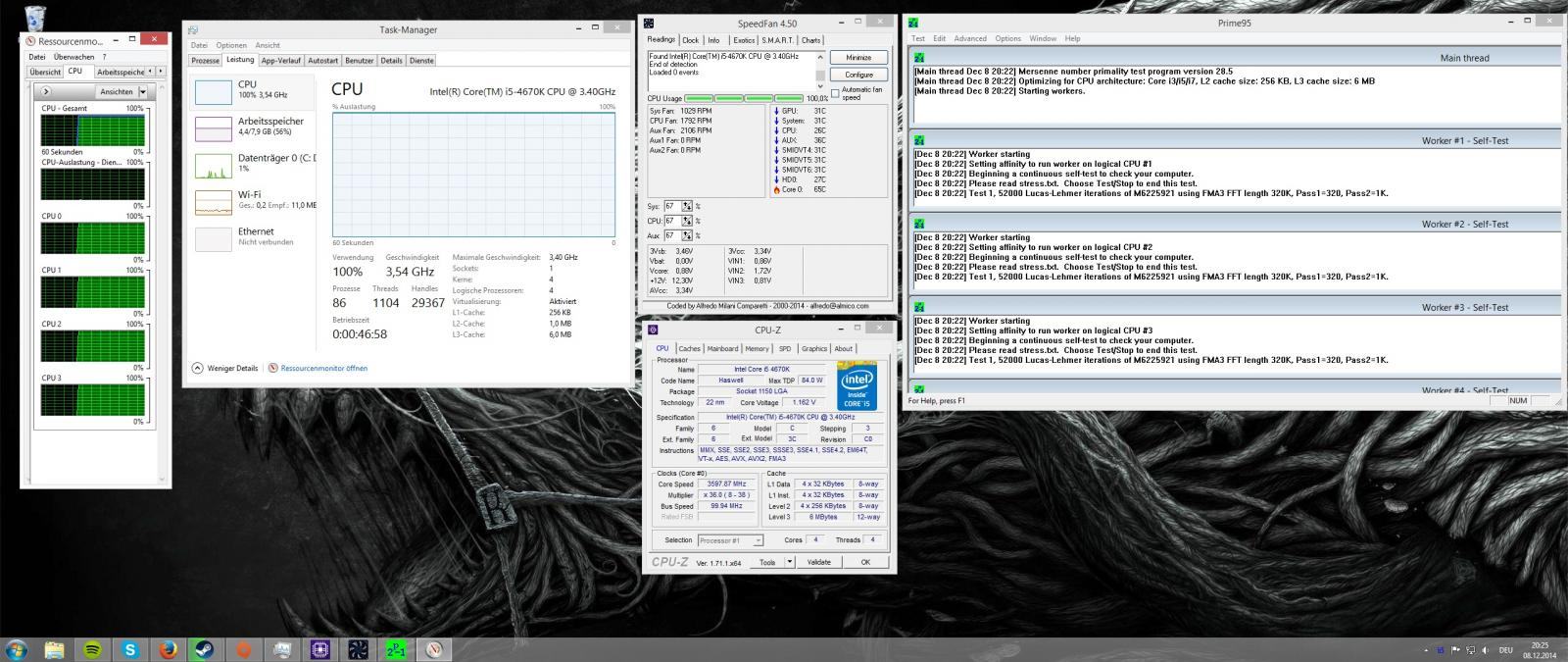Switch to Mainboard tab in CPU-Z
The height and width of the screenshot is (662, 1568).
pyautogui.click(x=722, y=348)
